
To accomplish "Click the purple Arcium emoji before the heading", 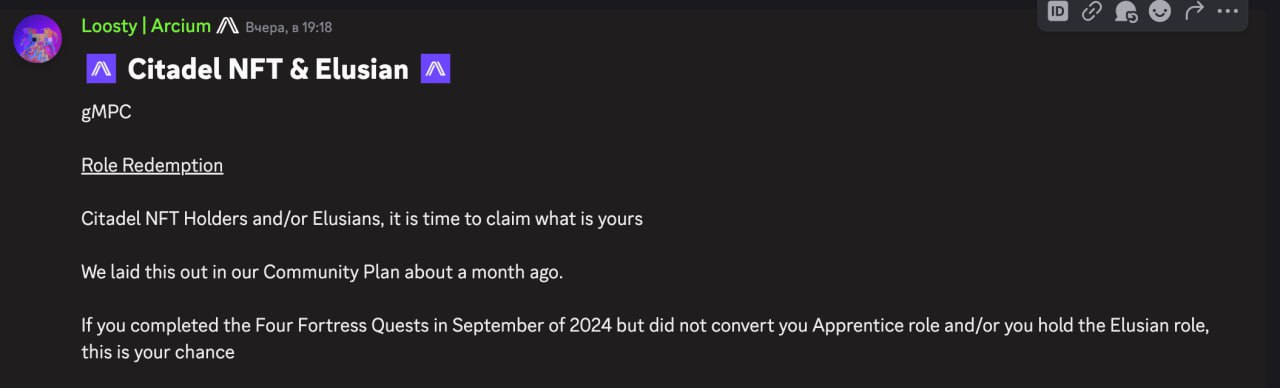I will 101,69.
